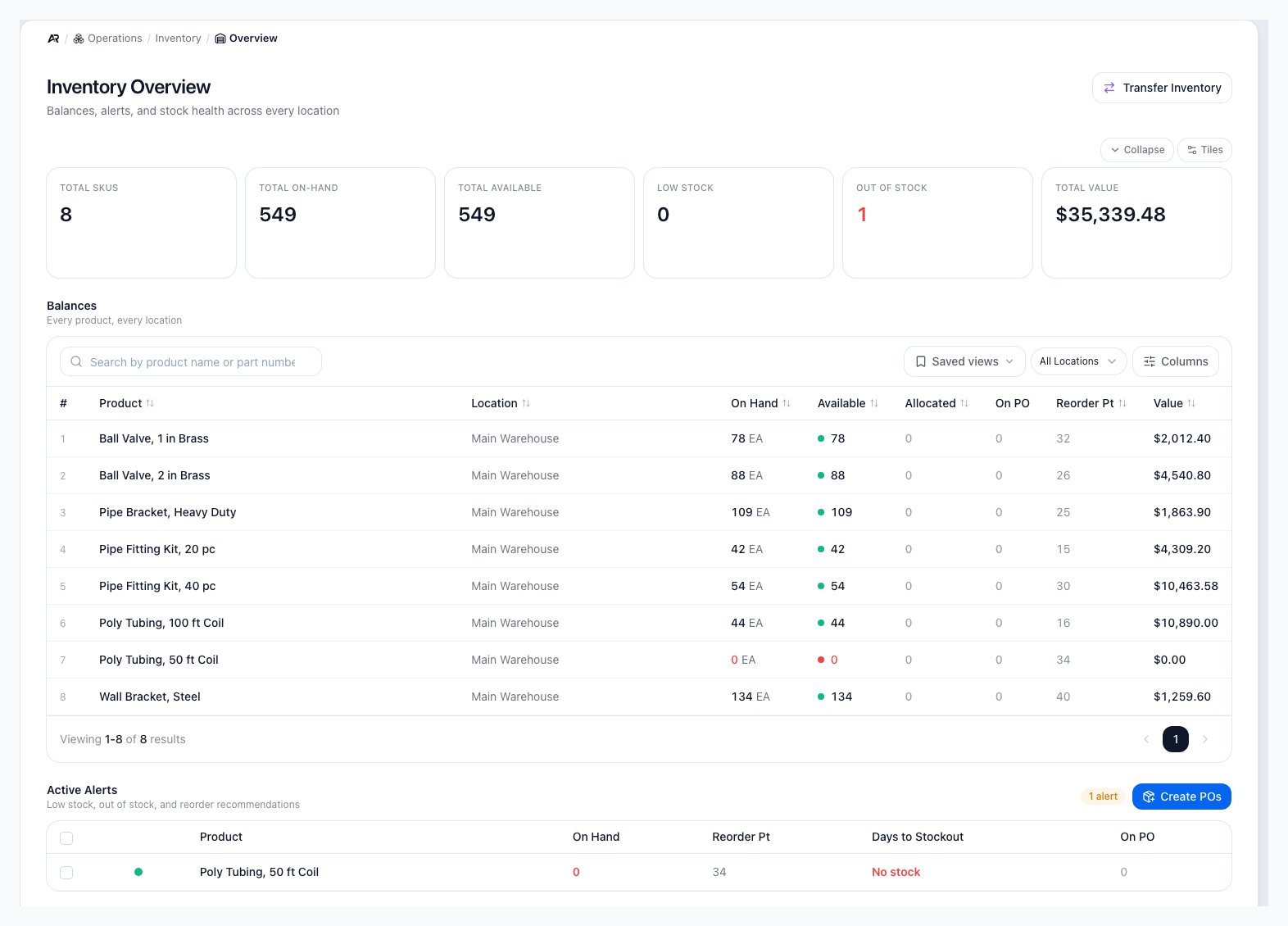
Task: Click the Total SKUs summary tile
Action: point(141,223)
